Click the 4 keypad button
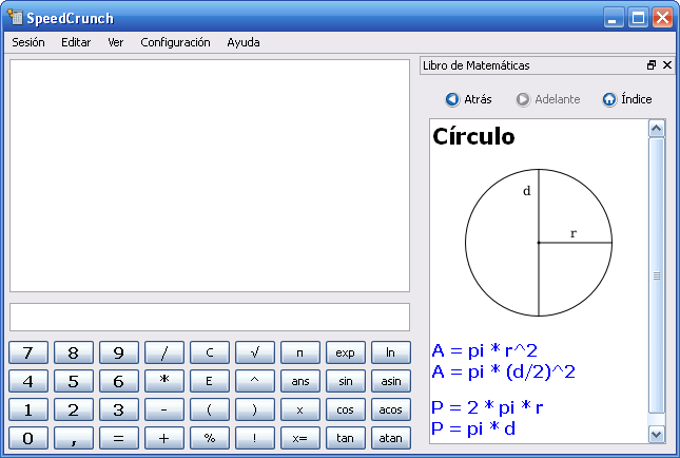Image resolution: width=680 pixels, height=458 pixels. coord(28,381)
